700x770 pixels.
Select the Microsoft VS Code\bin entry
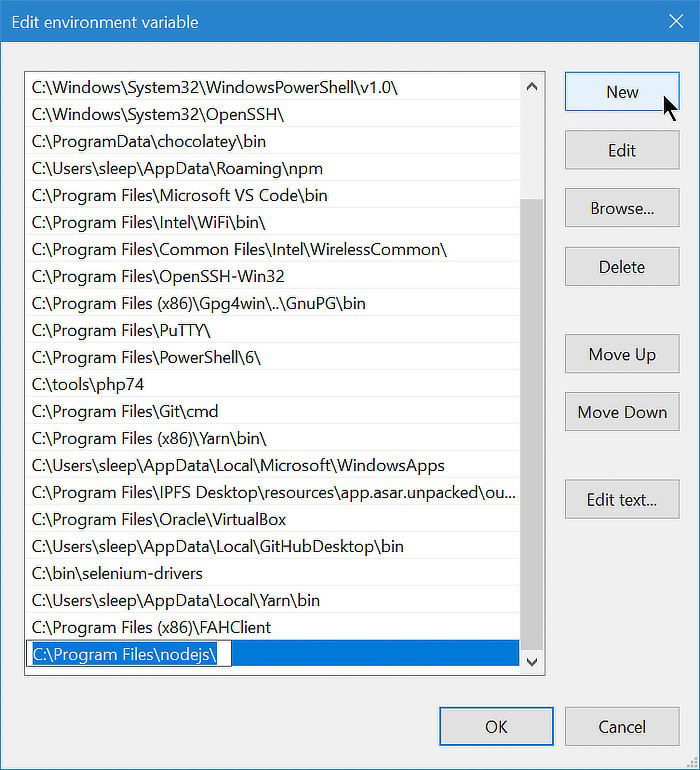pos(273,195)
